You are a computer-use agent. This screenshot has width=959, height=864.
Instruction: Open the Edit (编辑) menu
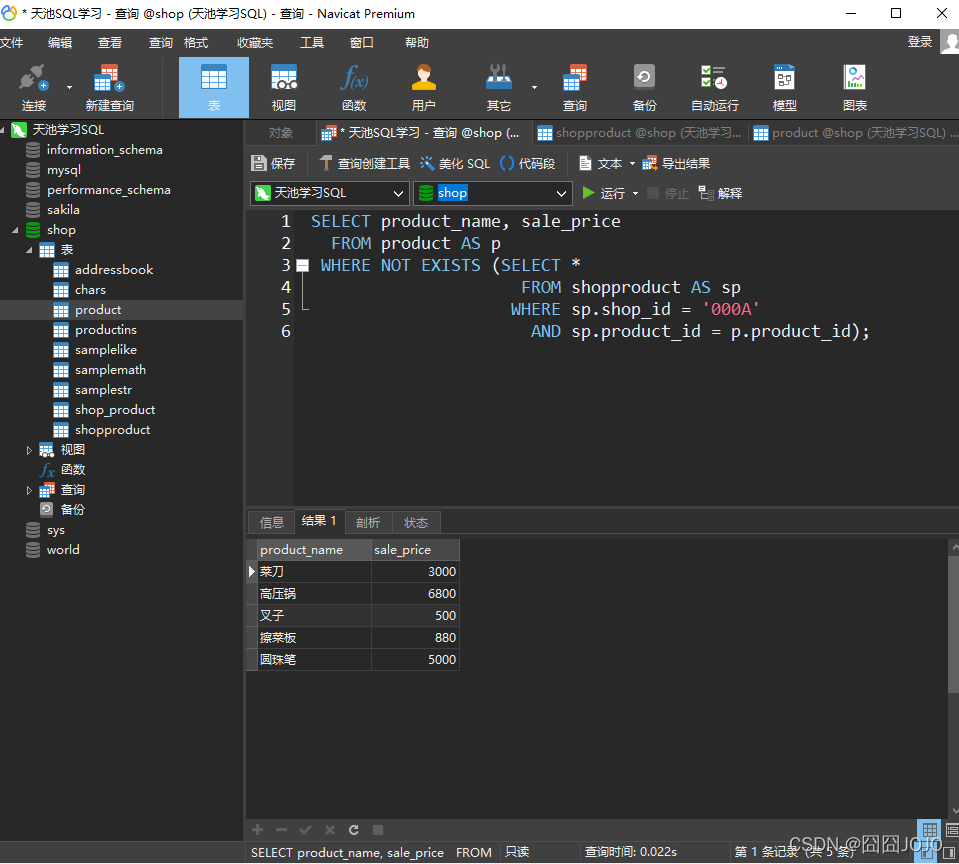pyautogui.click(x=60, y=43)
